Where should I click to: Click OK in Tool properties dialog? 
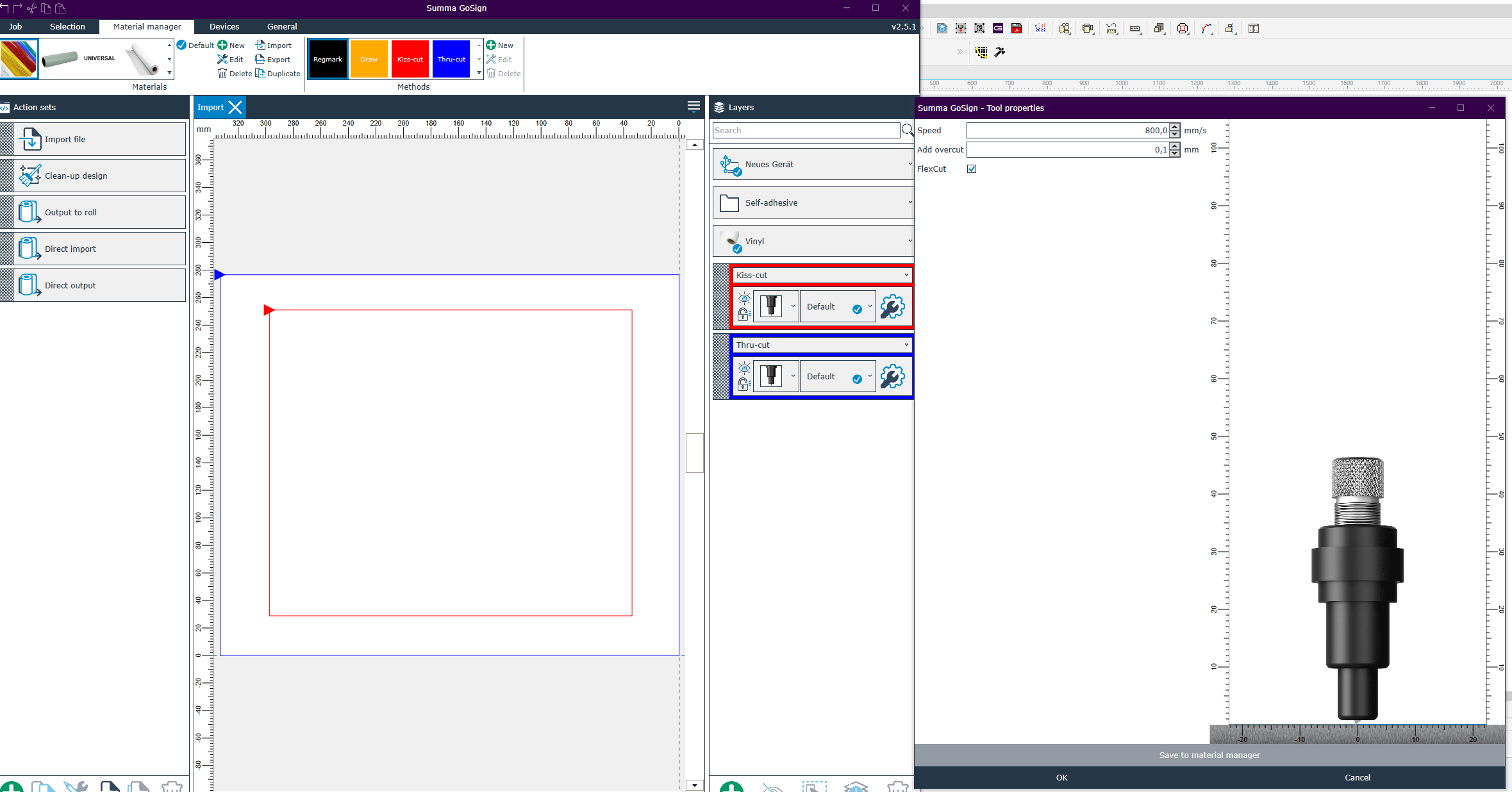(1062, 777)
